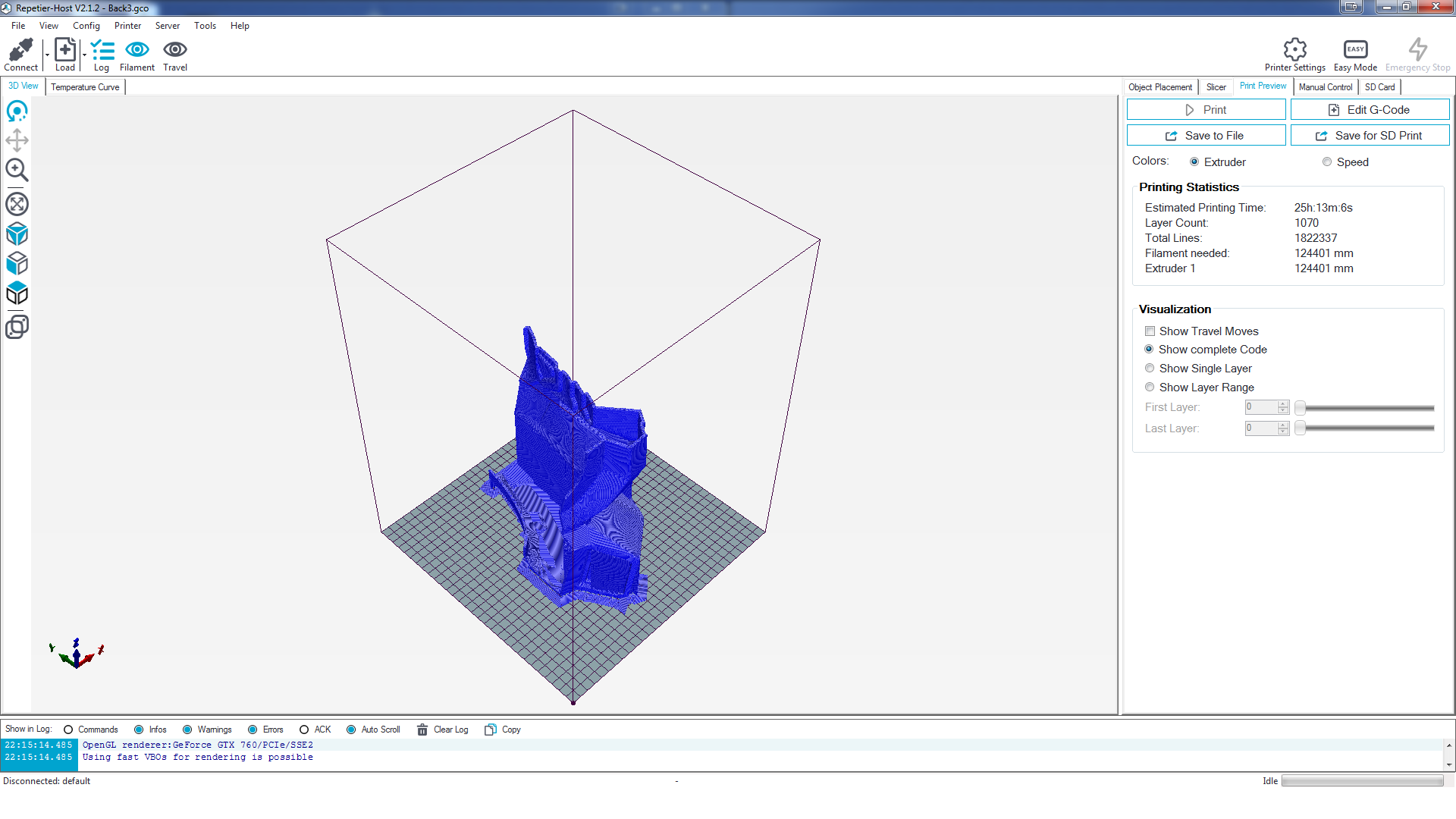1456x819 pixels.
Task: Click the Edit G-Code button
Action: click(1370, 110)
